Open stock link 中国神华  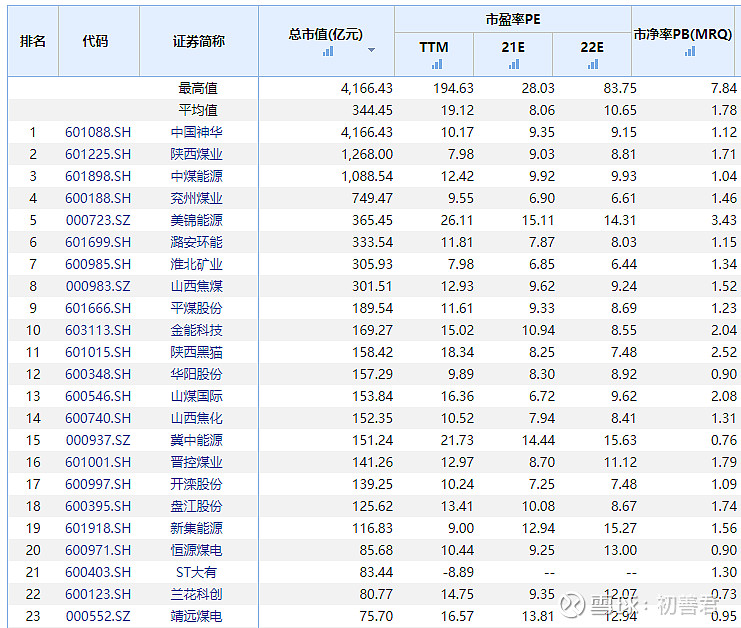[x=197, y=132]
